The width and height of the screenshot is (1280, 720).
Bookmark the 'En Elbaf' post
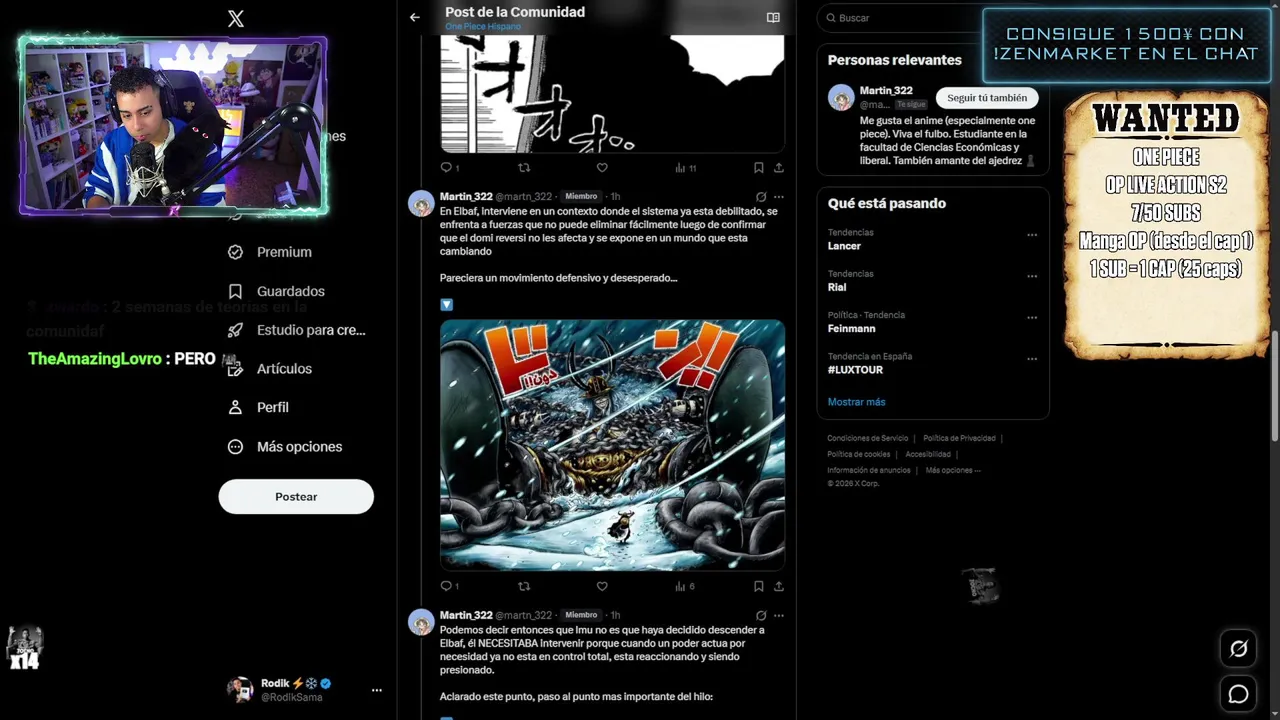(x=759, y=586)
